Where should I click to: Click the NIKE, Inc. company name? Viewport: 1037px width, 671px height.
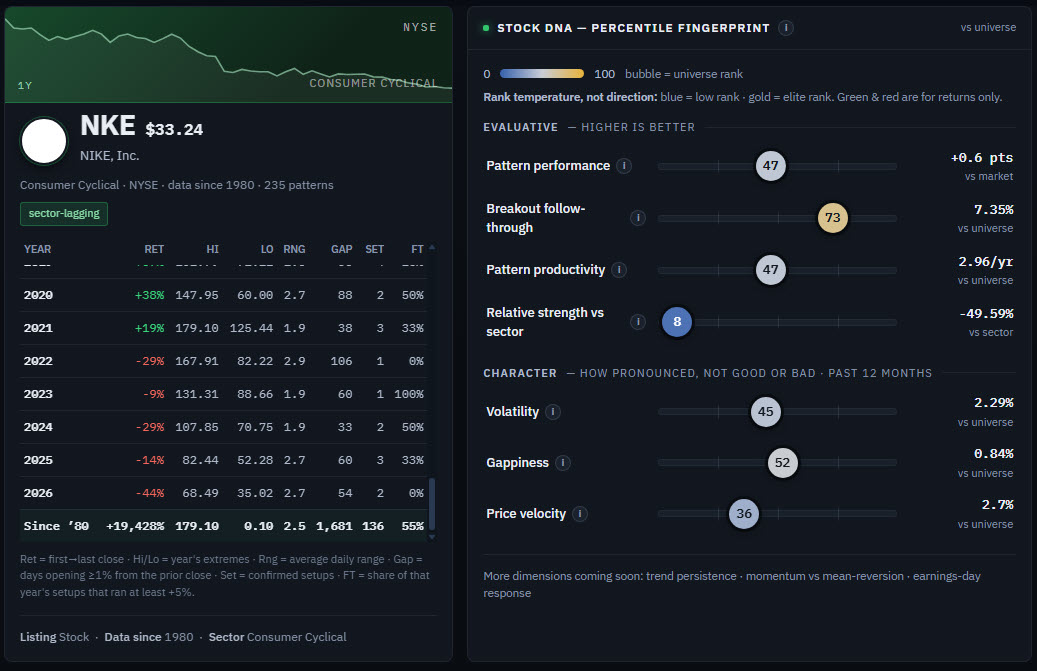pyautogui.click(x=109, y=156)
